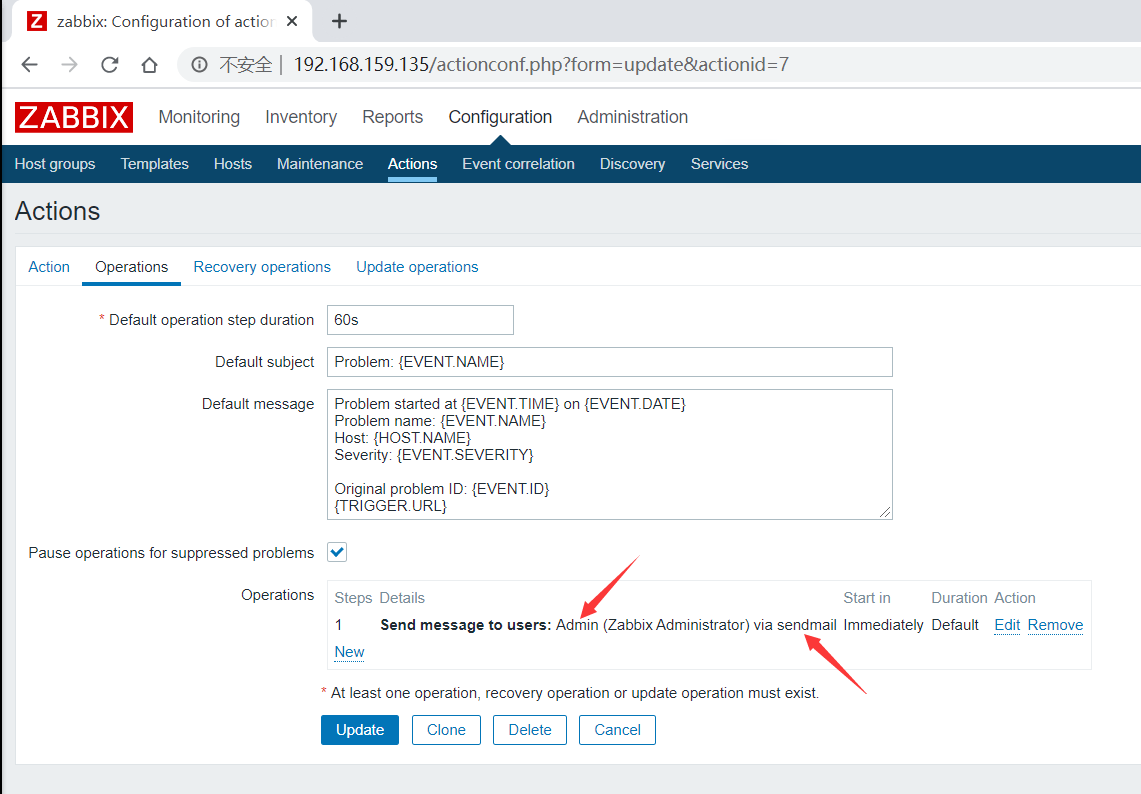Click the 'Details' column header
1141x794 pixels.
click(x=402, y=598)
